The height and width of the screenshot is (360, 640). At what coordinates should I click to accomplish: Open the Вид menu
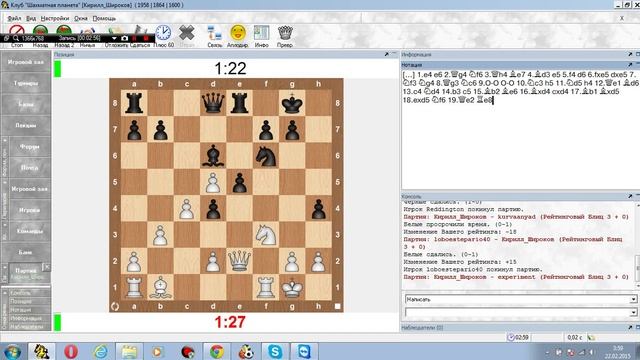pyautogui.click(x=31, y=18)
